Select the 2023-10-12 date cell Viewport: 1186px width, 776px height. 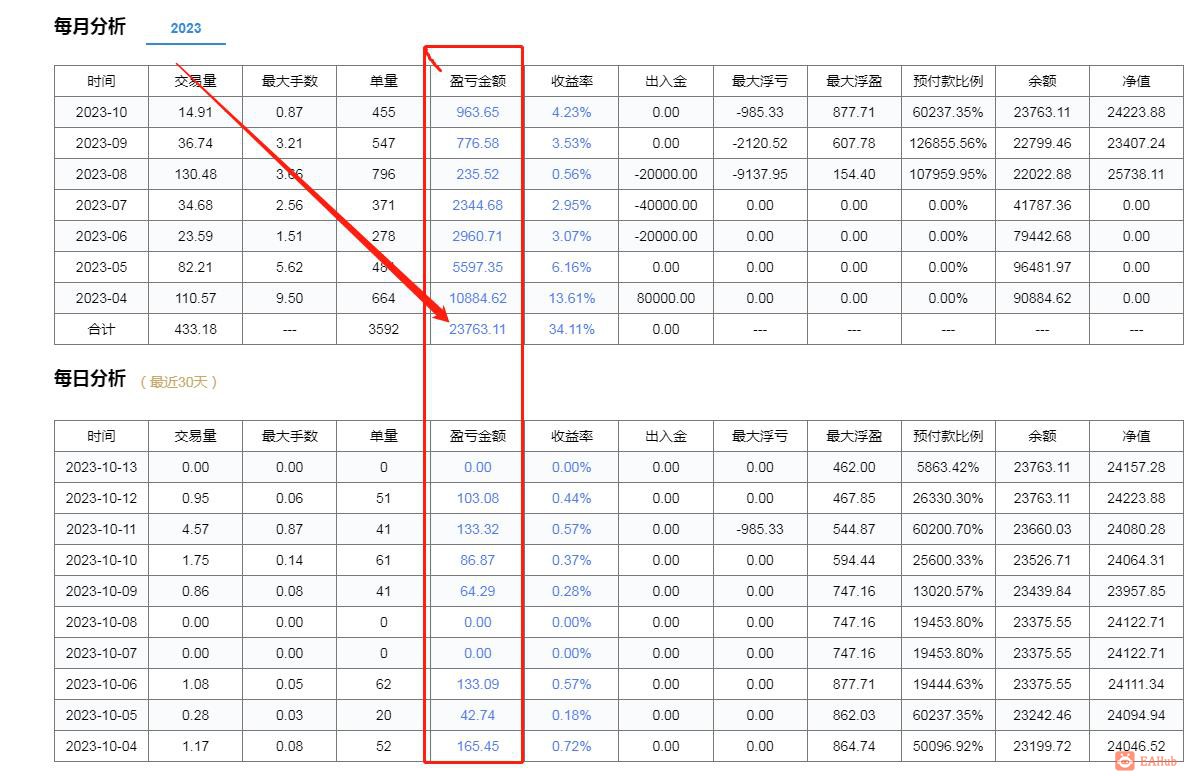click(x=101, y=498)
